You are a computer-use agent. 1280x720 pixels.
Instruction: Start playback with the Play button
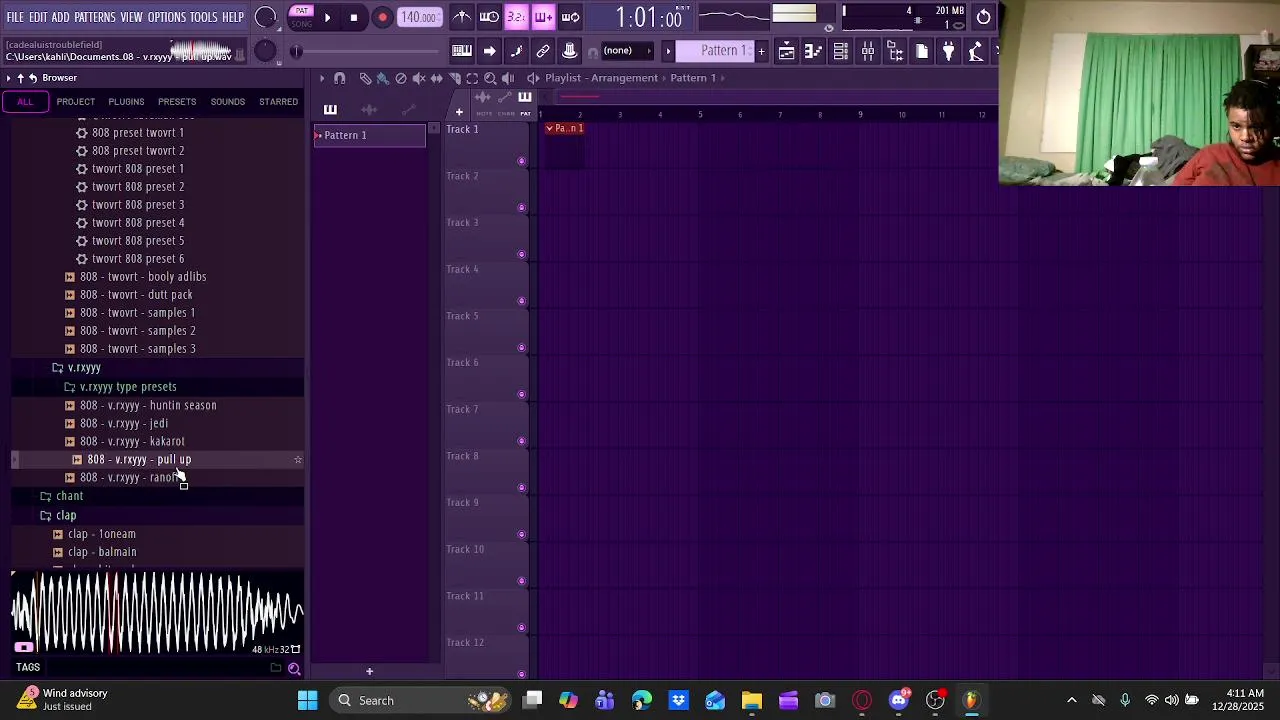tap(327, 17)
